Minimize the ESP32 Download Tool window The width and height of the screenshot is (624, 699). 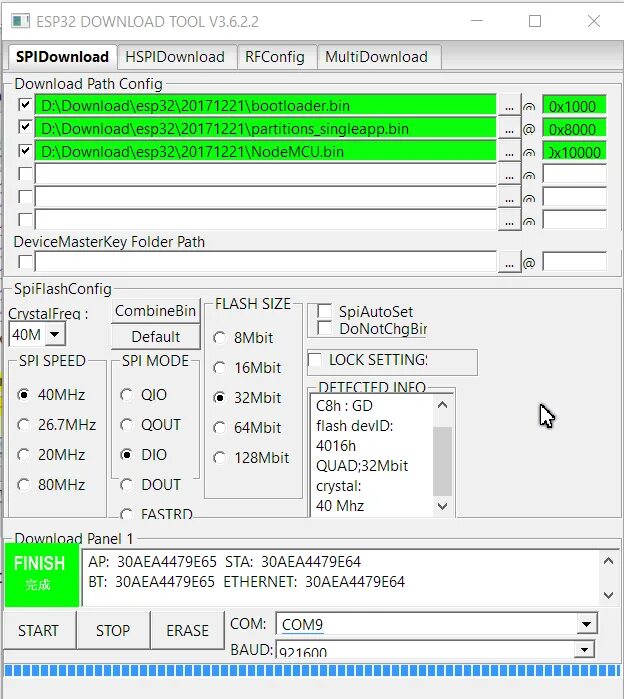point(476,21)
